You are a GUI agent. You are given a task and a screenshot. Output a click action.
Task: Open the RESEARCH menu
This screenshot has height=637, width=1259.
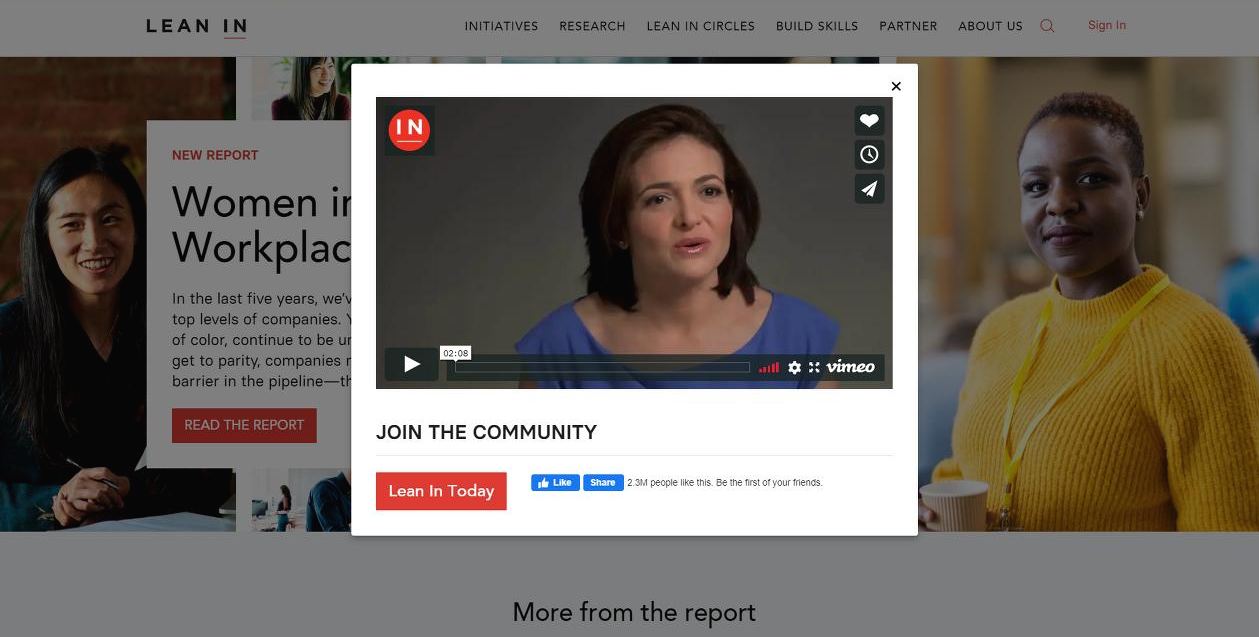(x=592, y=26)
